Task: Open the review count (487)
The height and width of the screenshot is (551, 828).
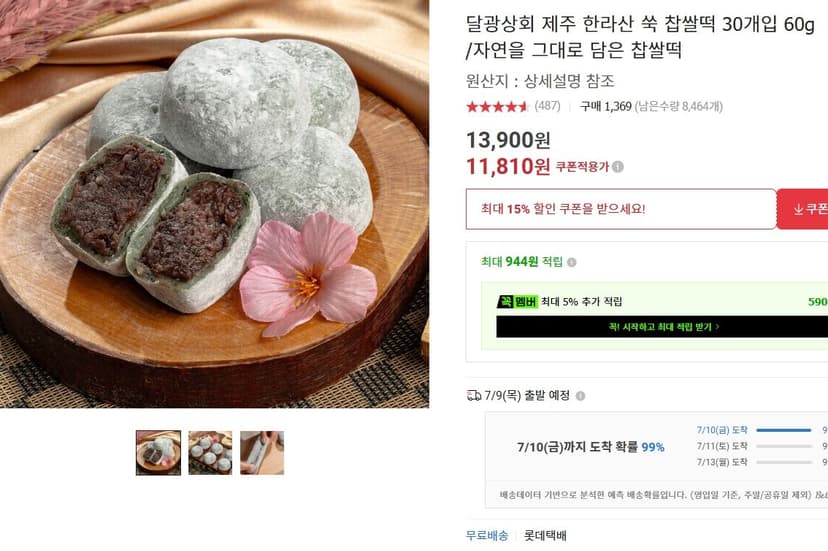Action: pos(547,106)
